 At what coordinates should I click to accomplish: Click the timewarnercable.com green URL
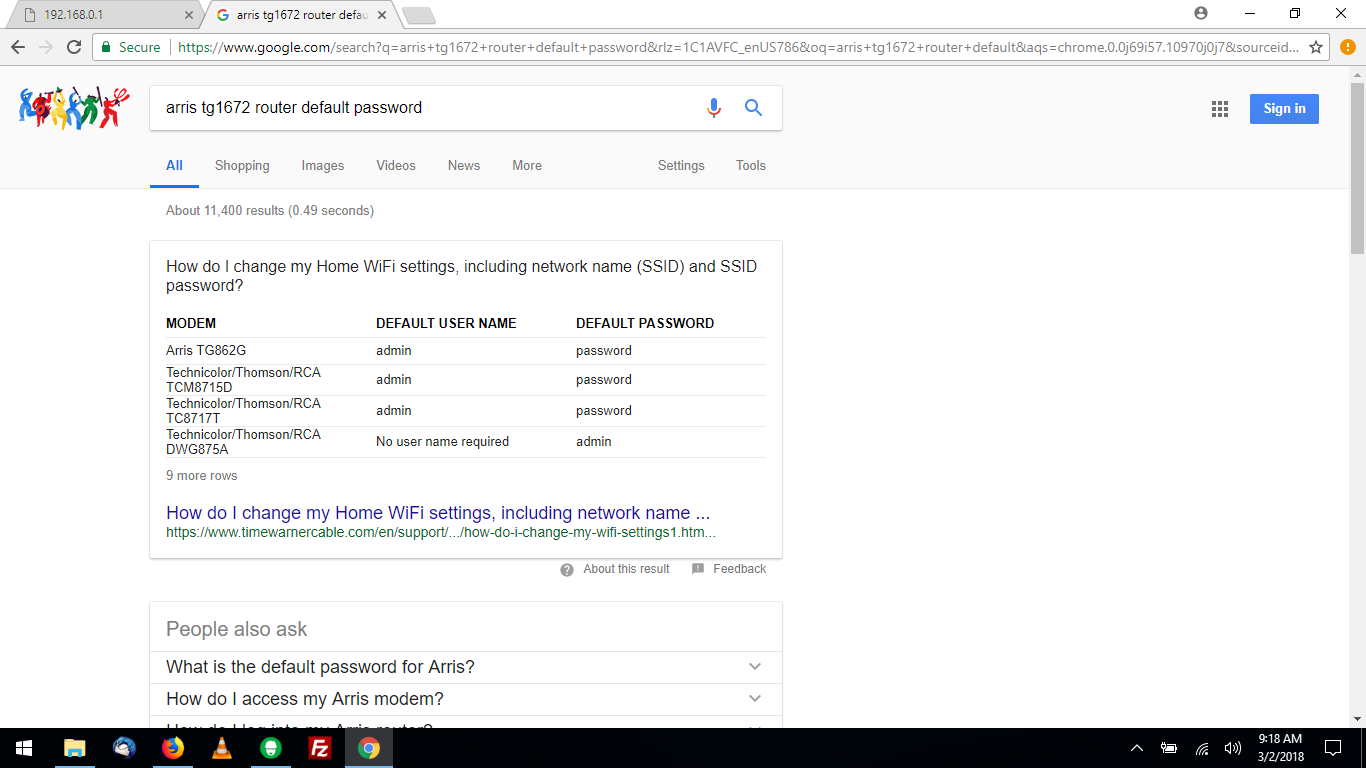click(441, 532)
